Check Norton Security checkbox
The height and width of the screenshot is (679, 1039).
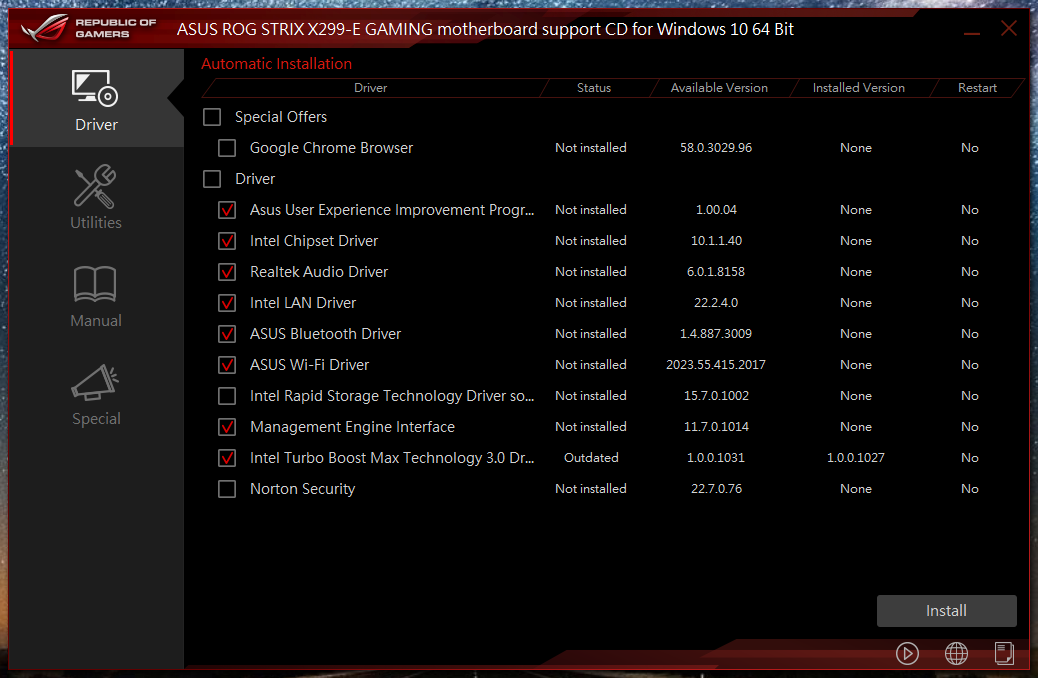coord(227,489)
